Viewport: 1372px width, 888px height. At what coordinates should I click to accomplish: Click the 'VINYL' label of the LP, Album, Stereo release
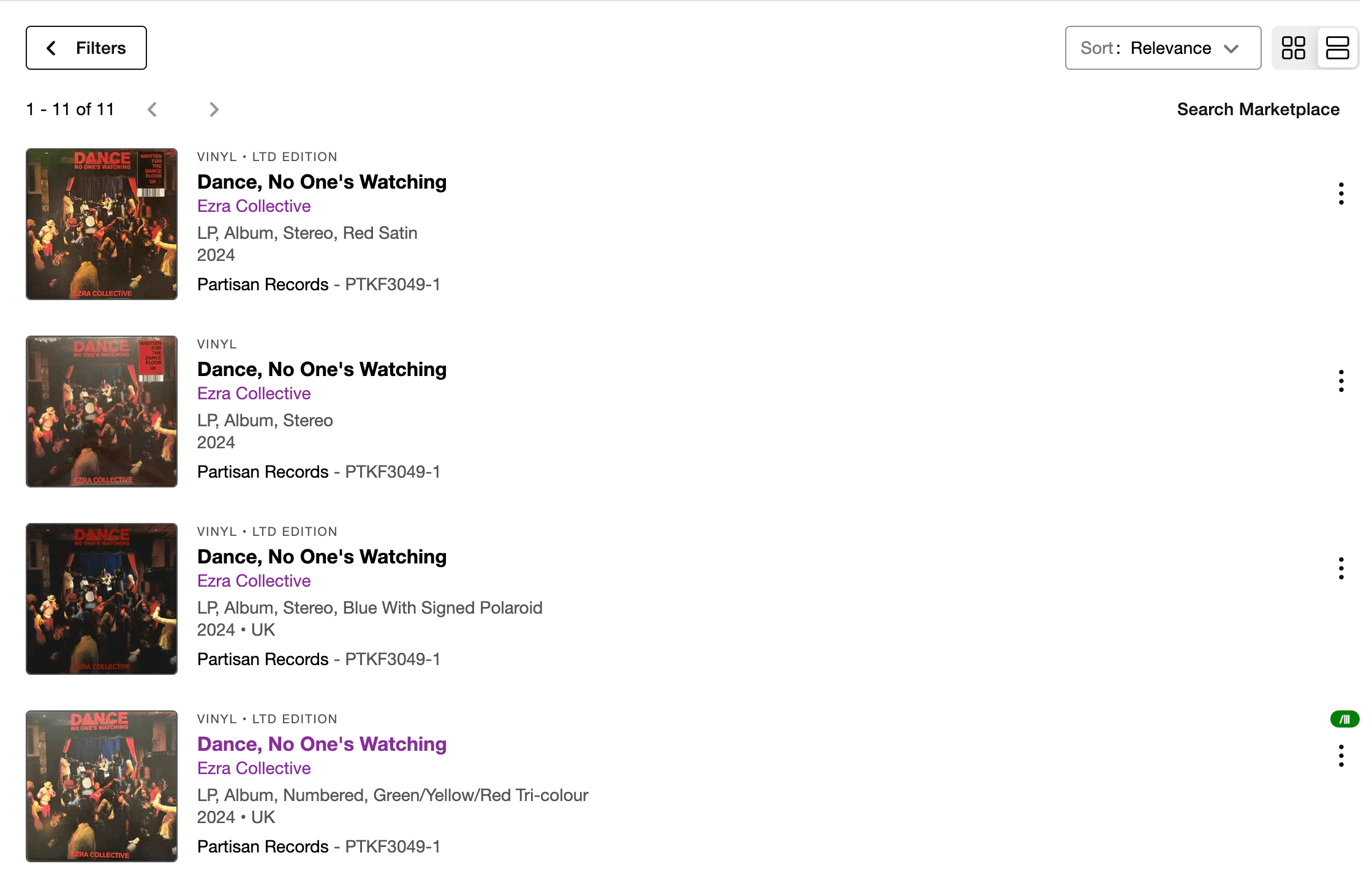click(x=217, y=344)
